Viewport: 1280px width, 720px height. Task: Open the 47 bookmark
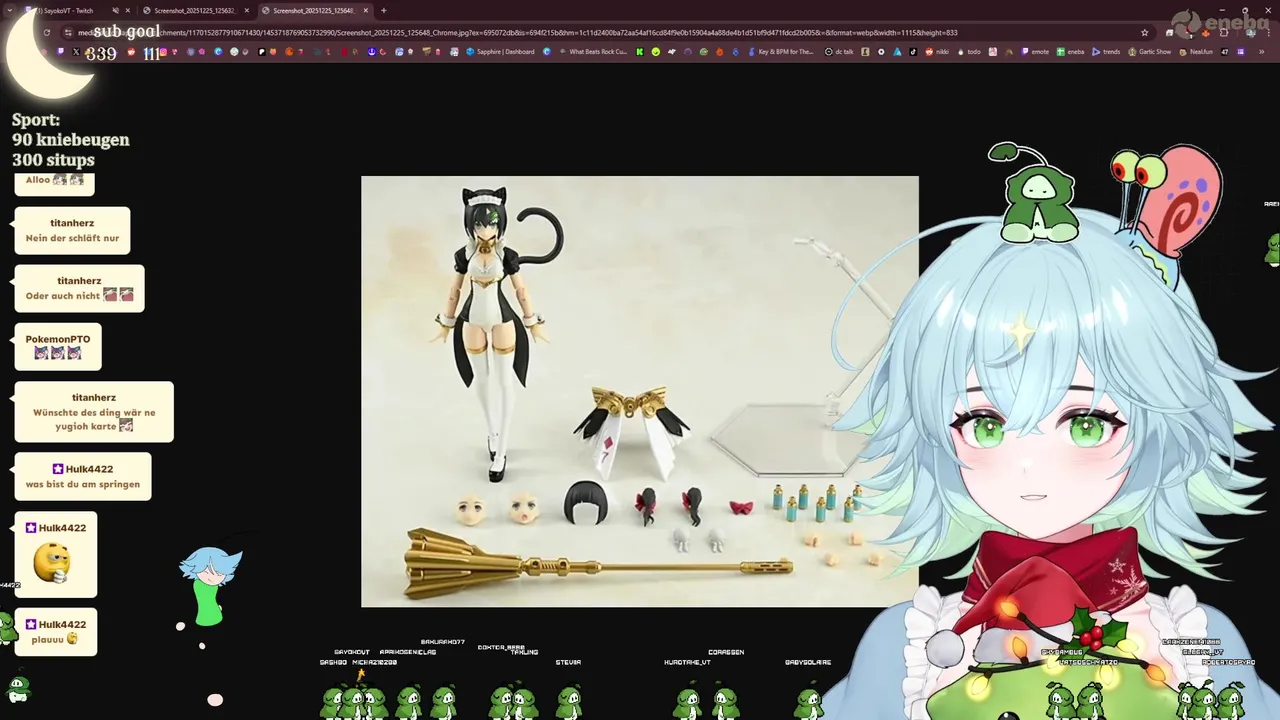[x=1225, y=51]
